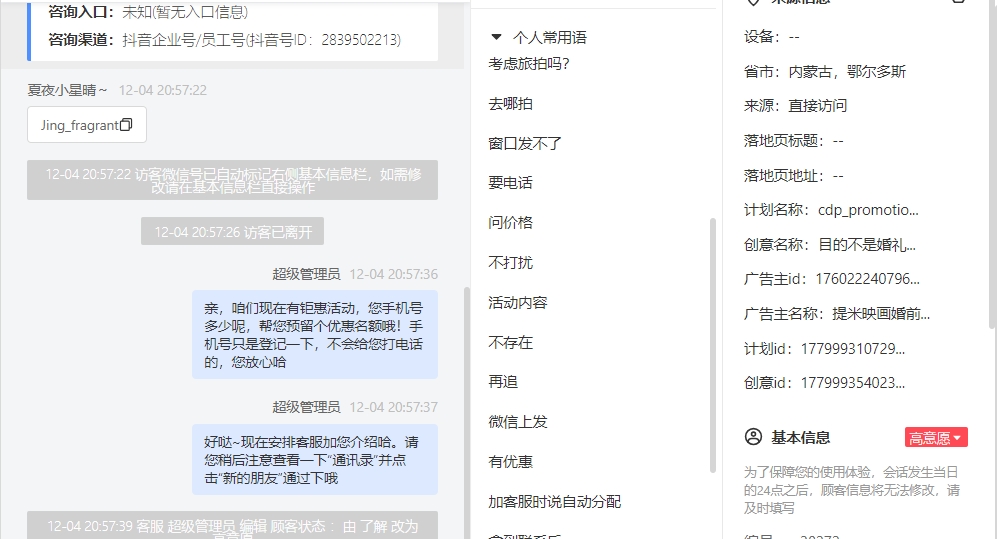This screenshot has height=539, width=997.
Task: Click the 钜惠活动 phone request message
Action: [315, 335]
